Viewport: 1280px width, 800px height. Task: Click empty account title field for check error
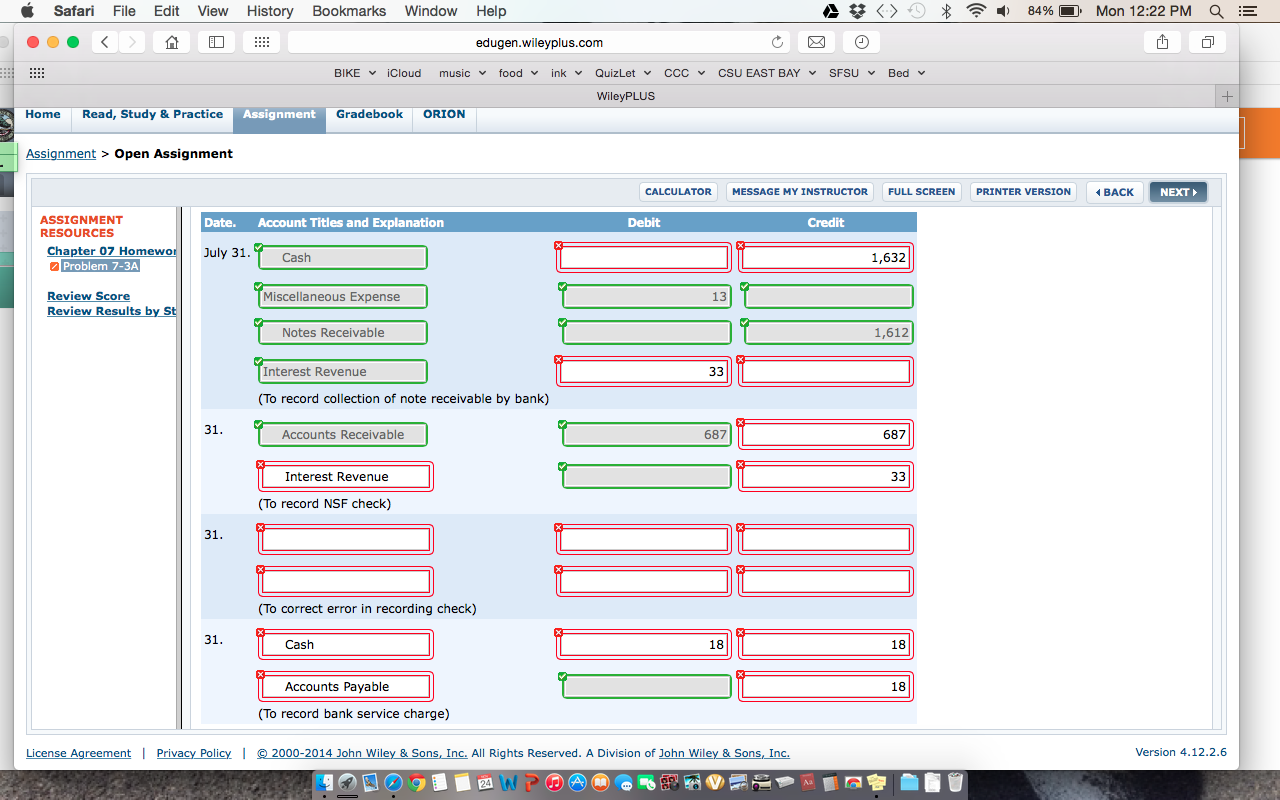pyautogui.click(x=345, y=540)
